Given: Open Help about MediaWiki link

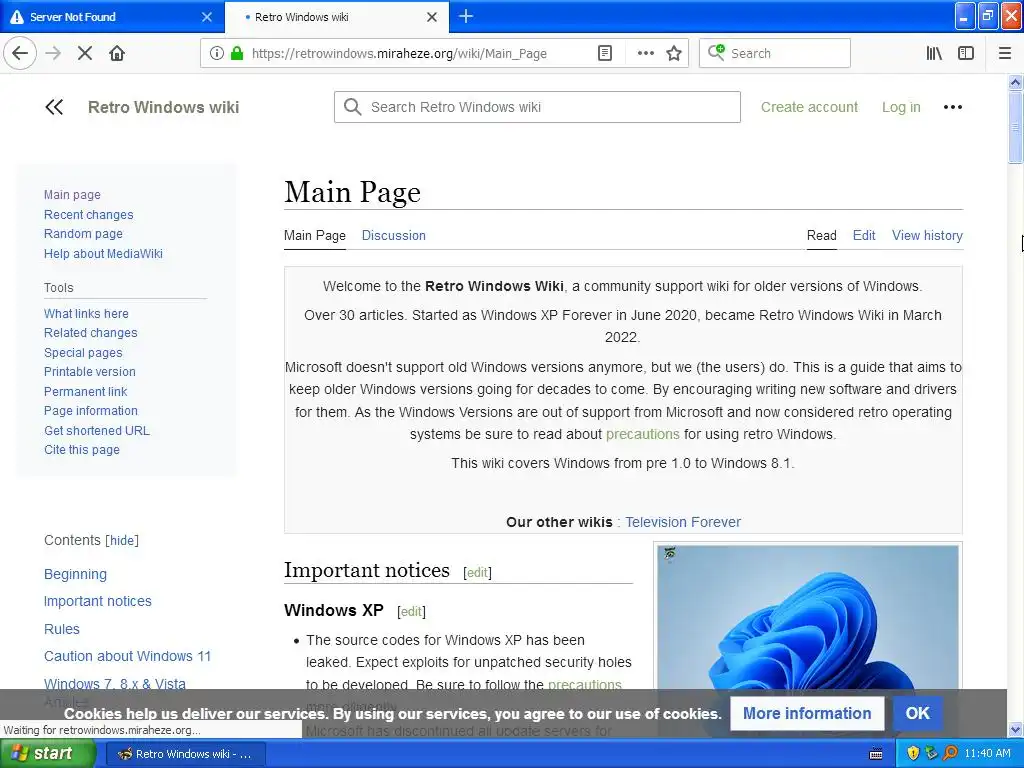Looking at the screenshot, I should (x=103, y=253).
